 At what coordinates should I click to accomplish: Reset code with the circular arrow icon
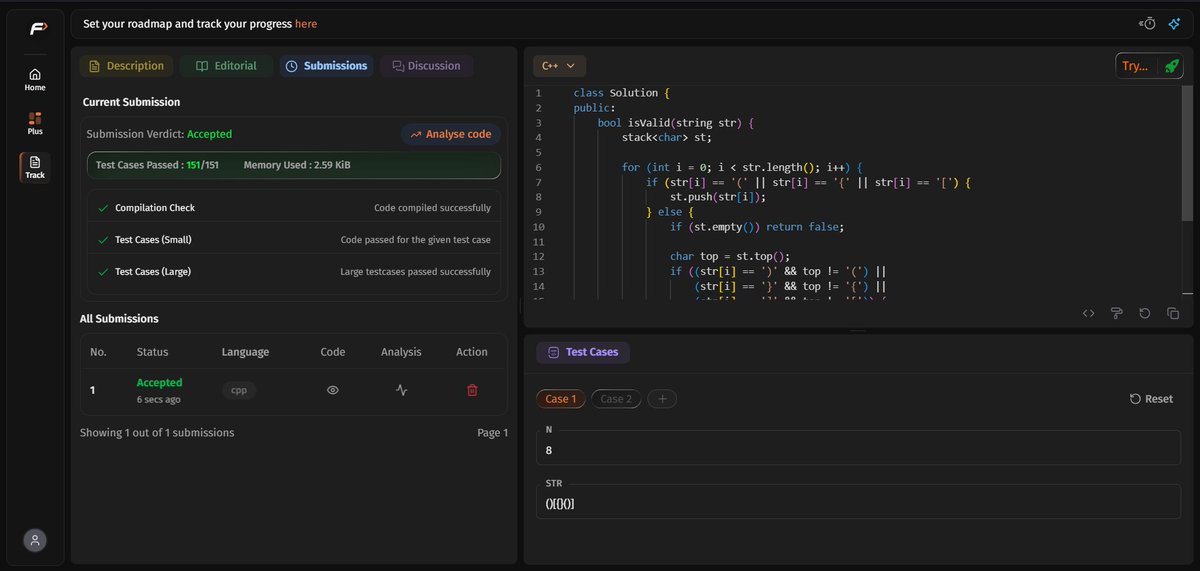(x=1145, y=313)
